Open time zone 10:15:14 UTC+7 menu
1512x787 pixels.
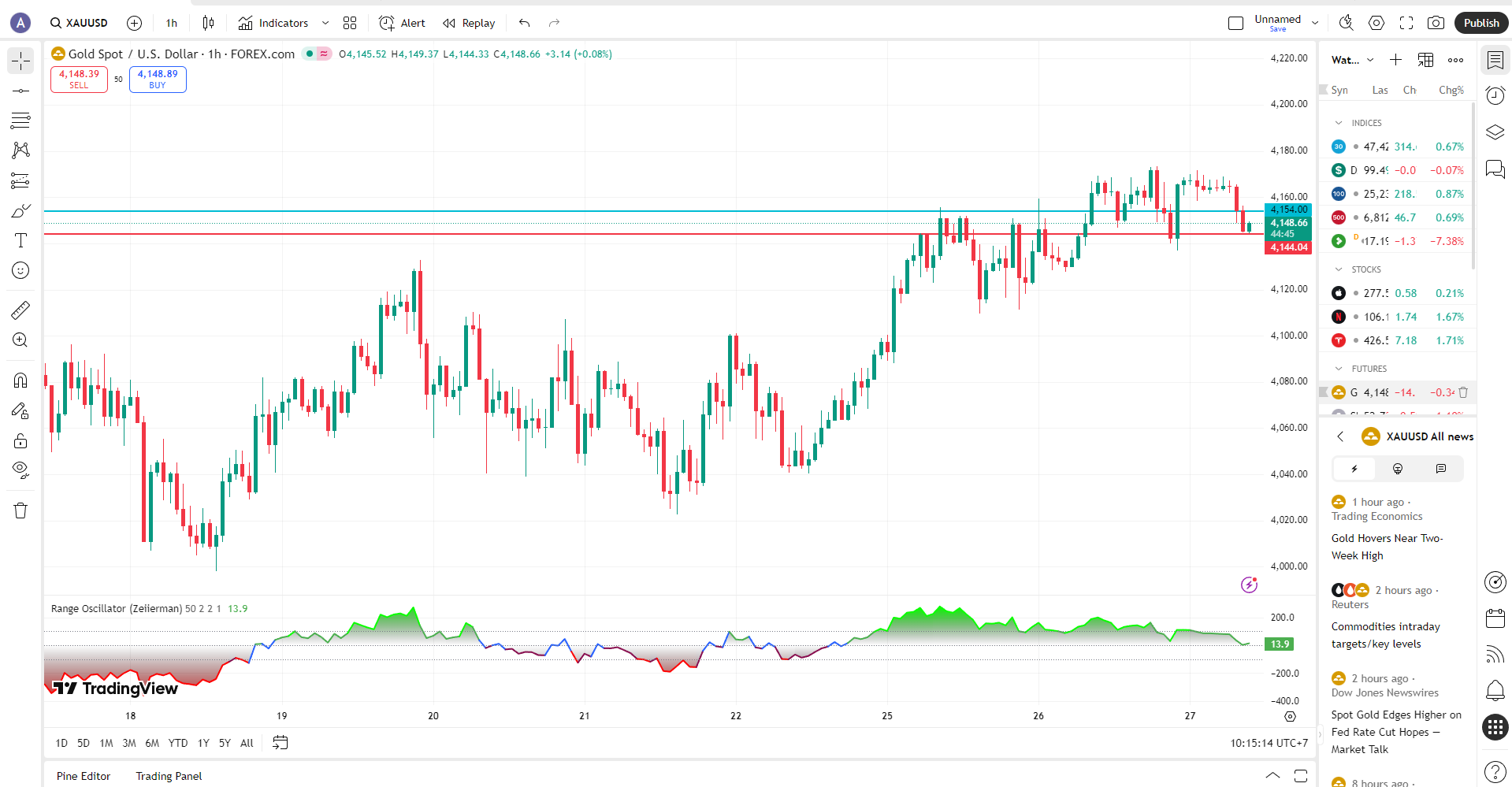[1269, 743]
